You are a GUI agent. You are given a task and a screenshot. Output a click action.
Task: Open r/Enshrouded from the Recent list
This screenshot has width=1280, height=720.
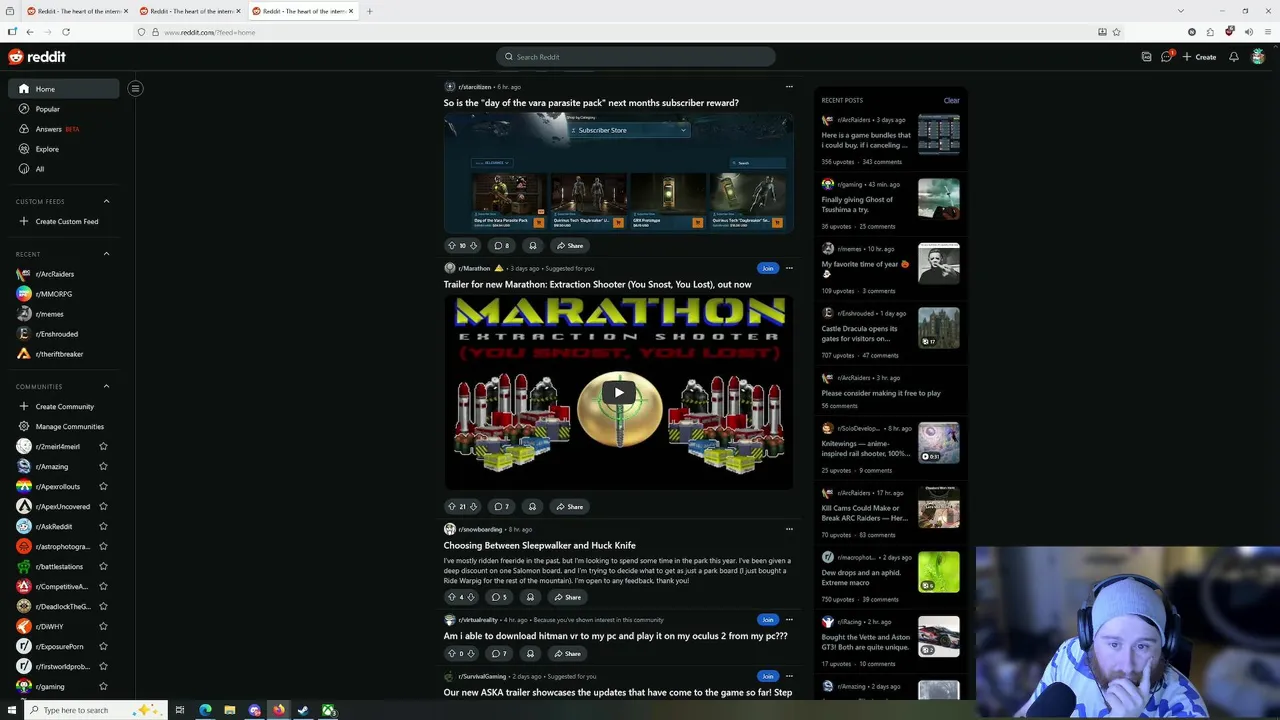coord(64,334)
